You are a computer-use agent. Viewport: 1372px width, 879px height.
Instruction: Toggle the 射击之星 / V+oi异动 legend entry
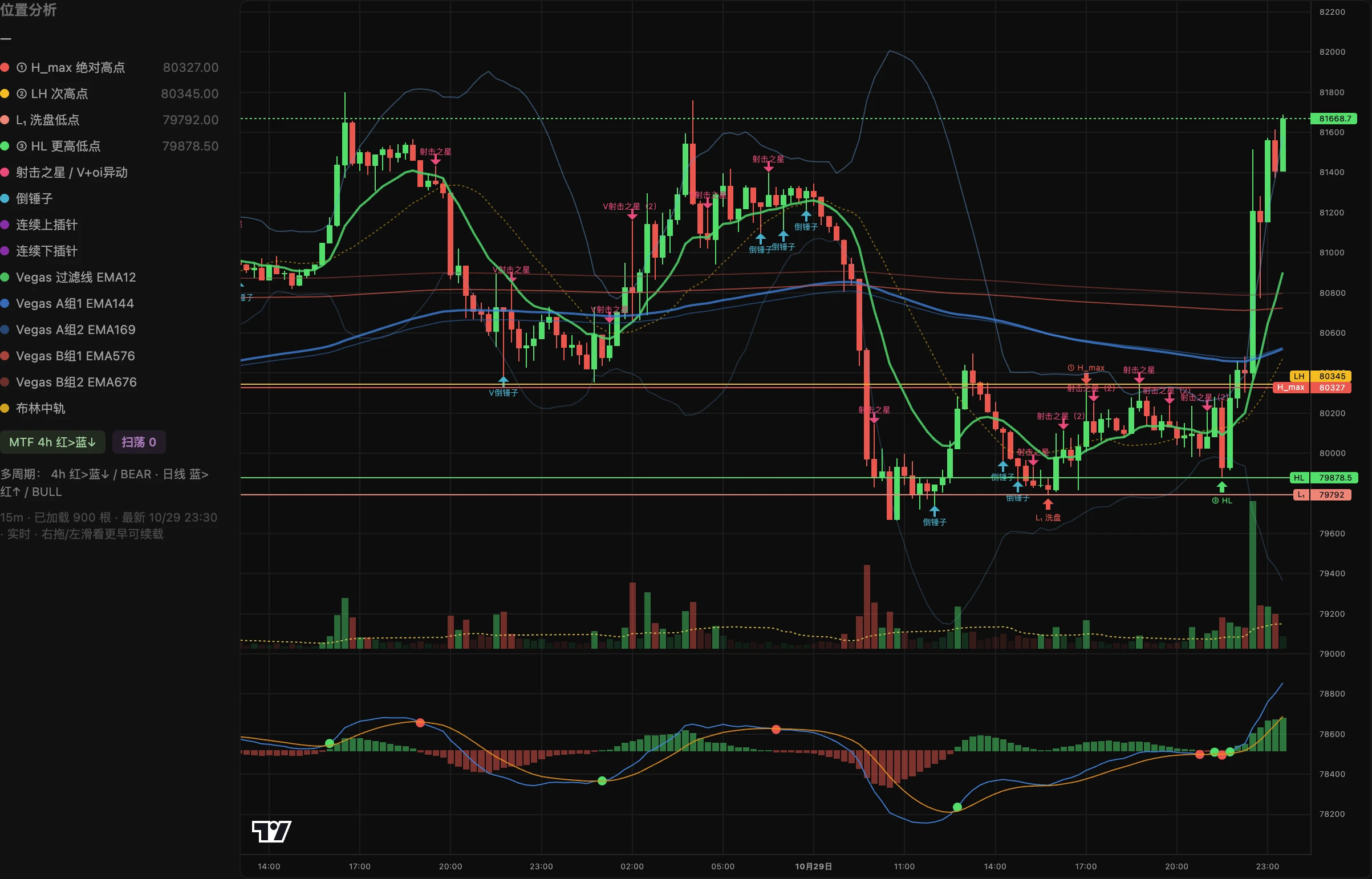pyautogui.click(x=64, y=172)
